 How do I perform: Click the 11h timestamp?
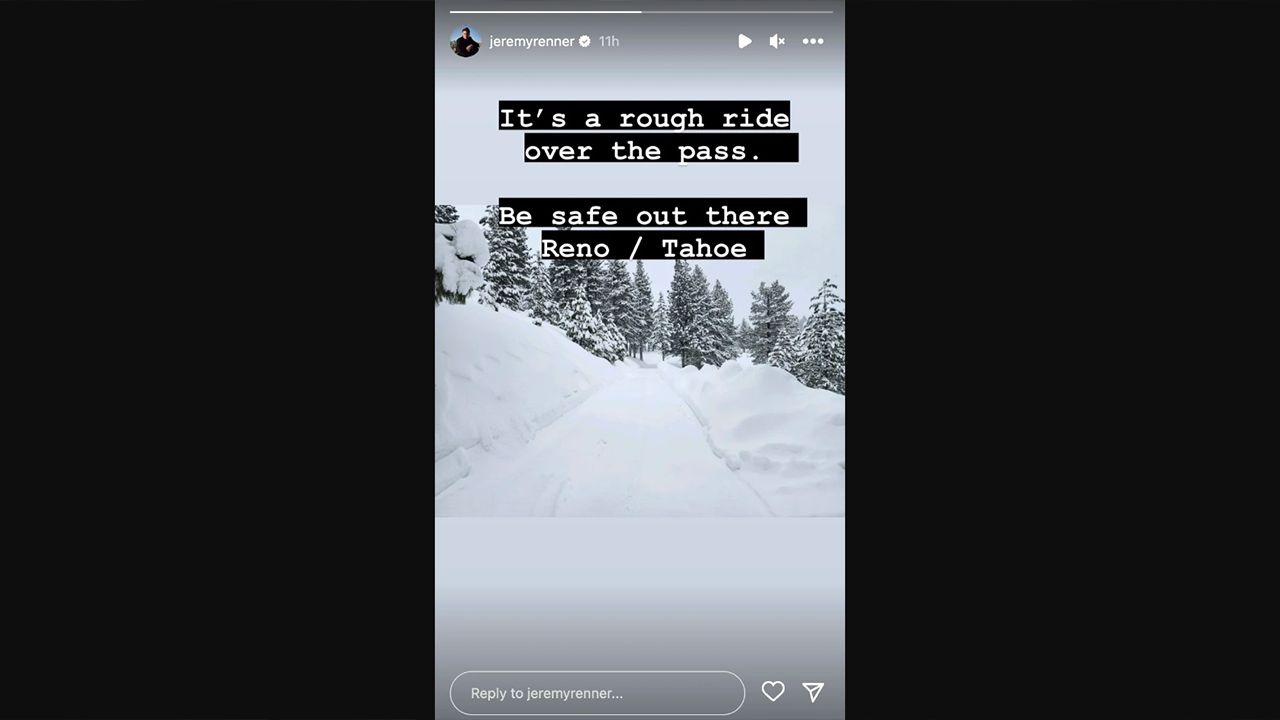(x=609, y=41)
